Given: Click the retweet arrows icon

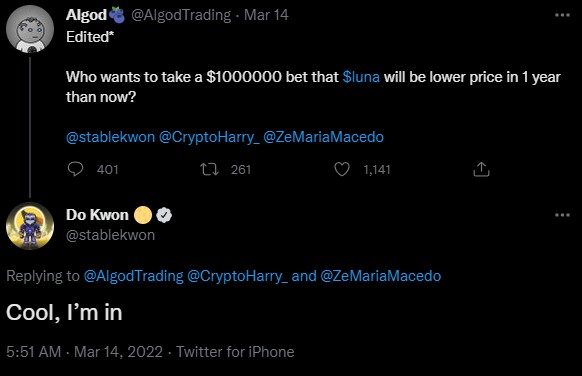Looking at the screenshot, I should pos(210,170).
